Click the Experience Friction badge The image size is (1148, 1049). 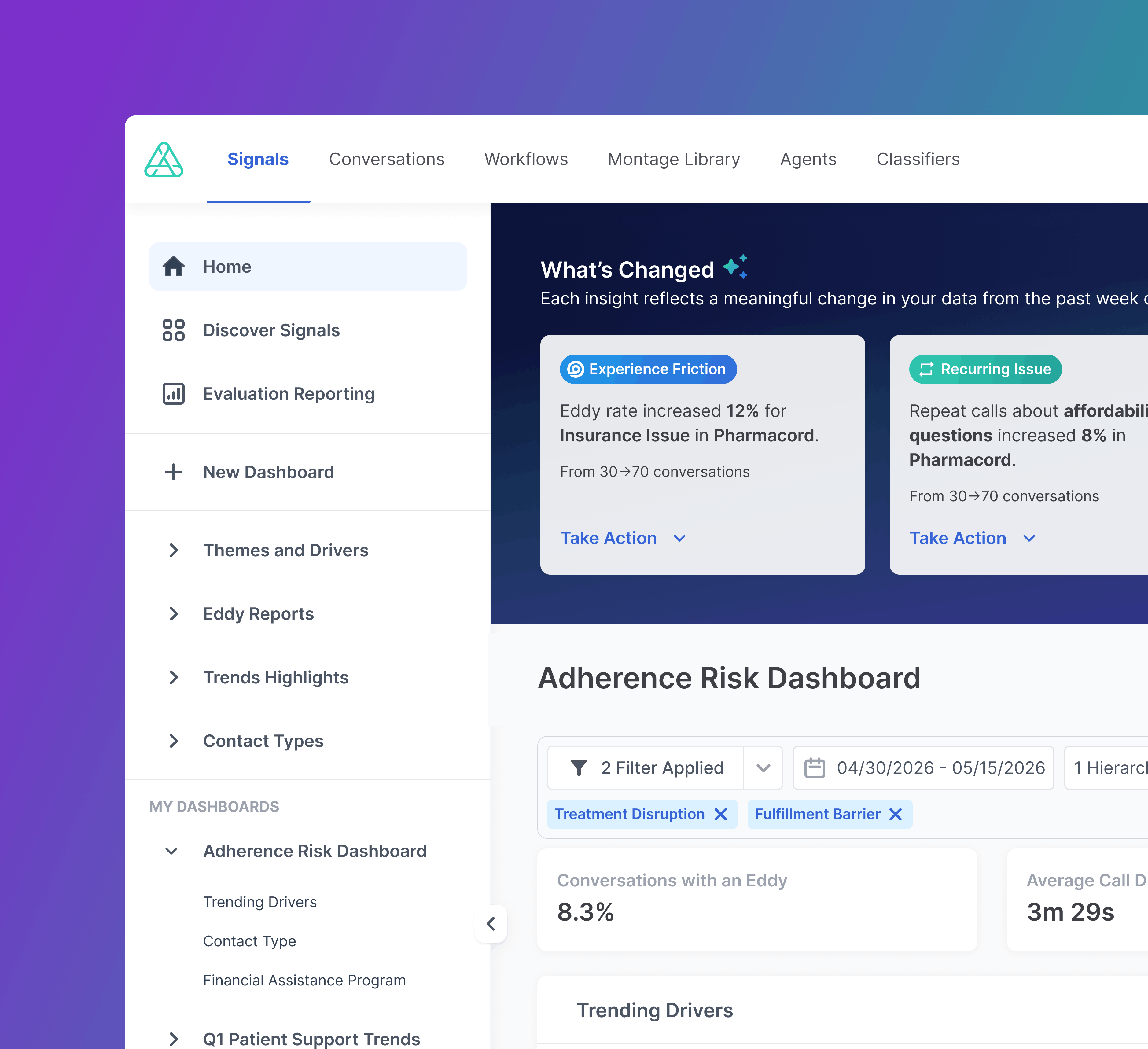click(649, 370)
